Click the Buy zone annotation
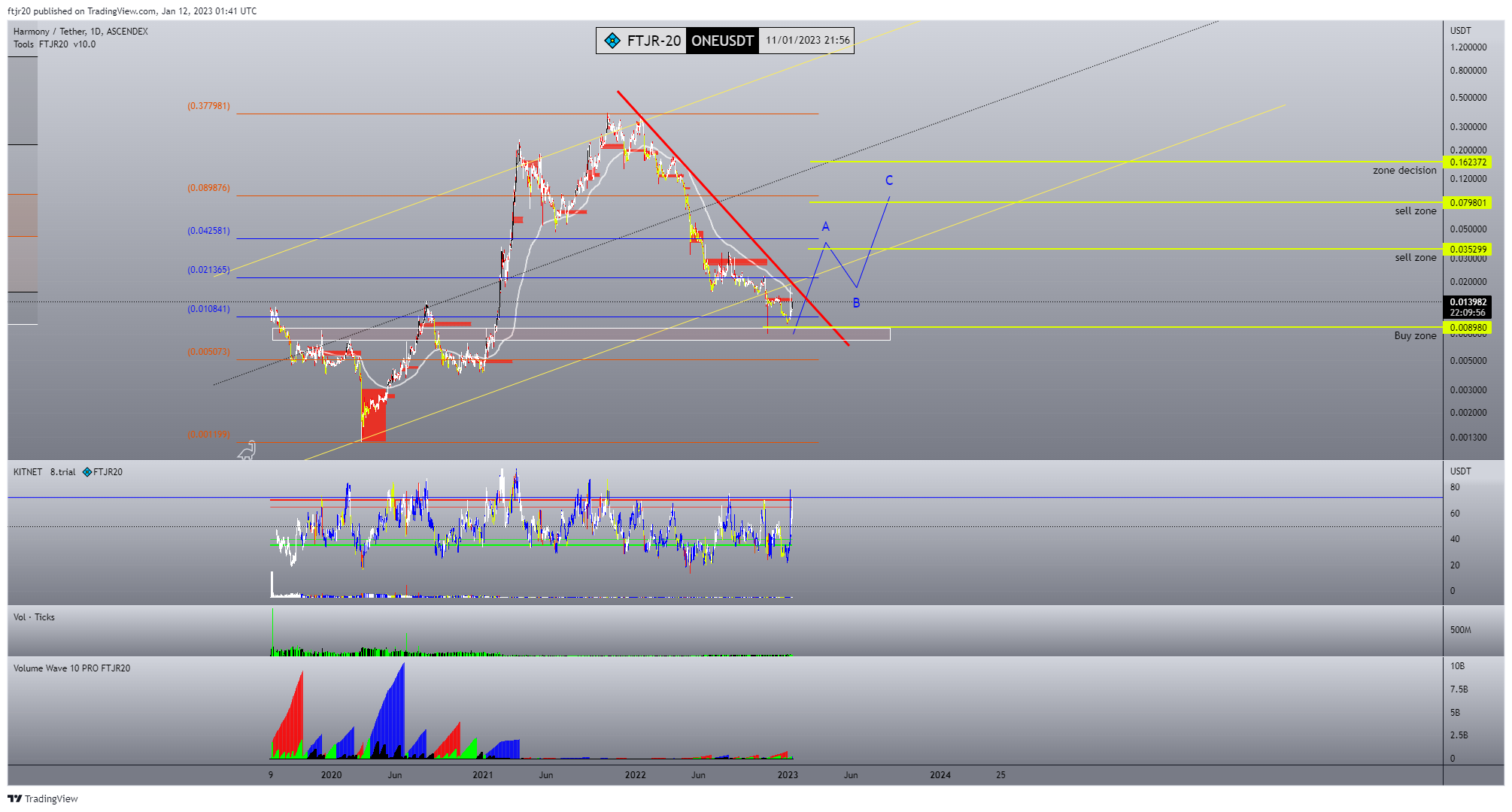The image size is (1512, 812). (x=1415, y=336)
